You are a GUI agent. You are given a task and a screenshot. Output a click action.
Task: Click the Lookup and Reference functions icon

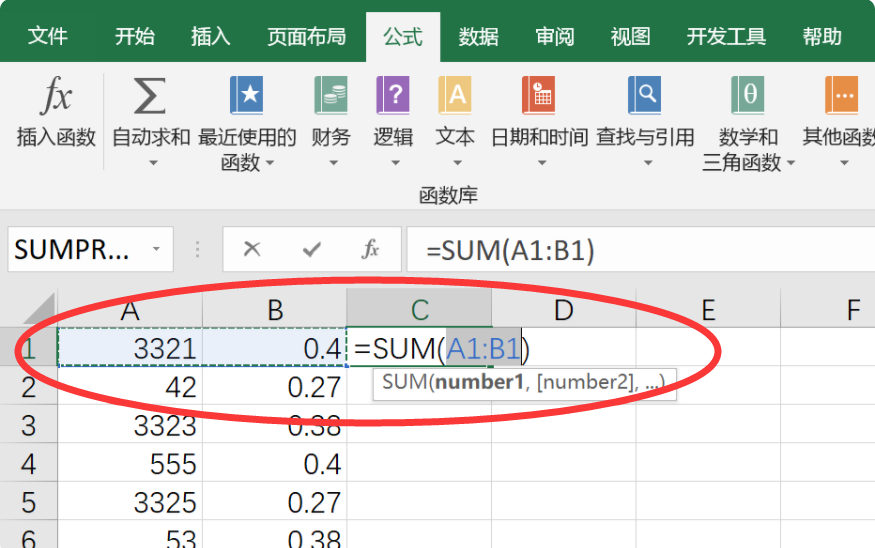(x=645, y=95)
